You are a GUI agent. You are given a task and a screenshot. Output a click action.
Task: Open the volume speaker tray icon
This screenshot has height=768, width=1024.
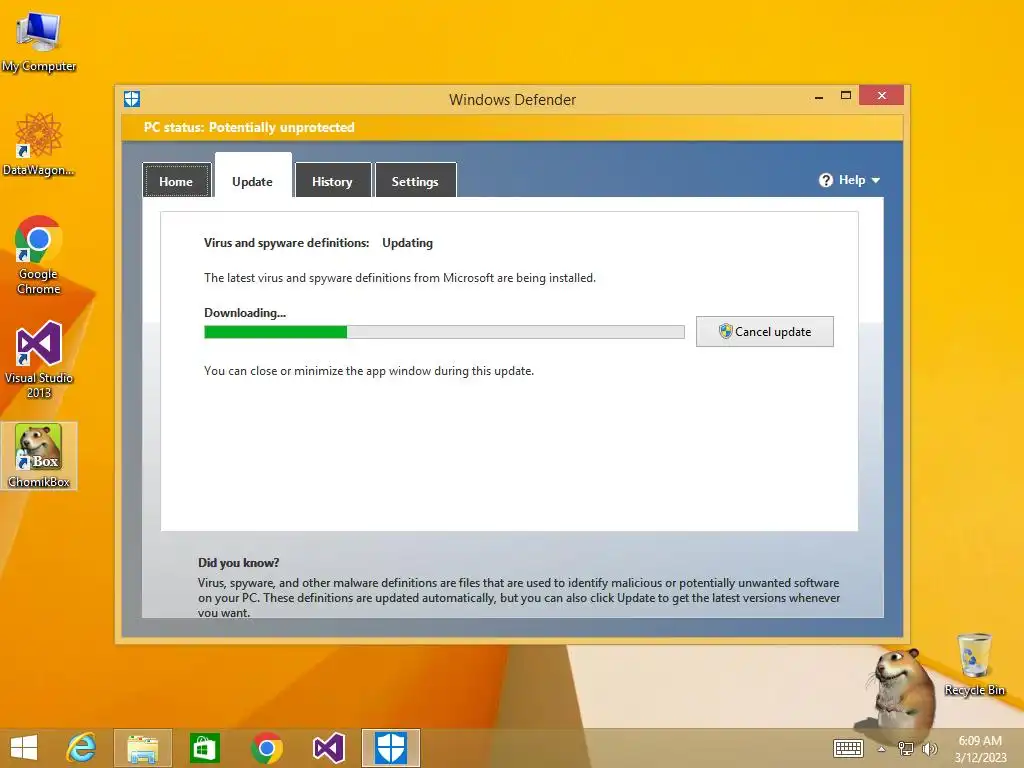click(929, 748)
